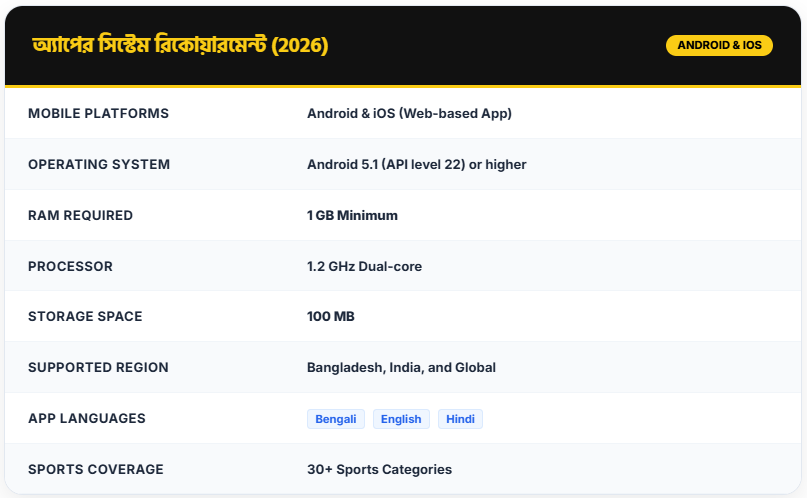Select the Hindi language tag

(x=460, y=419)
